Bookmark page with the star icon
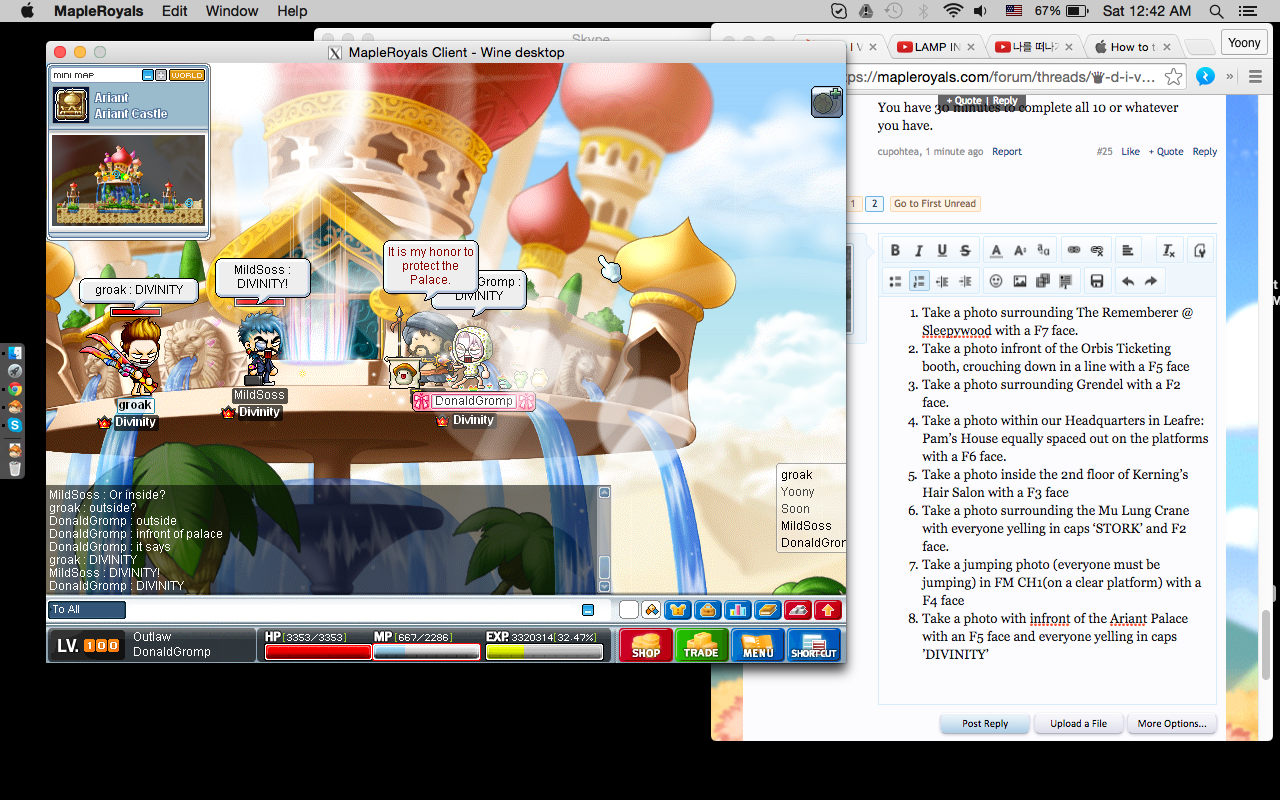Image resolution: width=1280 pixels, height=800 pixels. pyautogui.click(x=1174, y=77)
